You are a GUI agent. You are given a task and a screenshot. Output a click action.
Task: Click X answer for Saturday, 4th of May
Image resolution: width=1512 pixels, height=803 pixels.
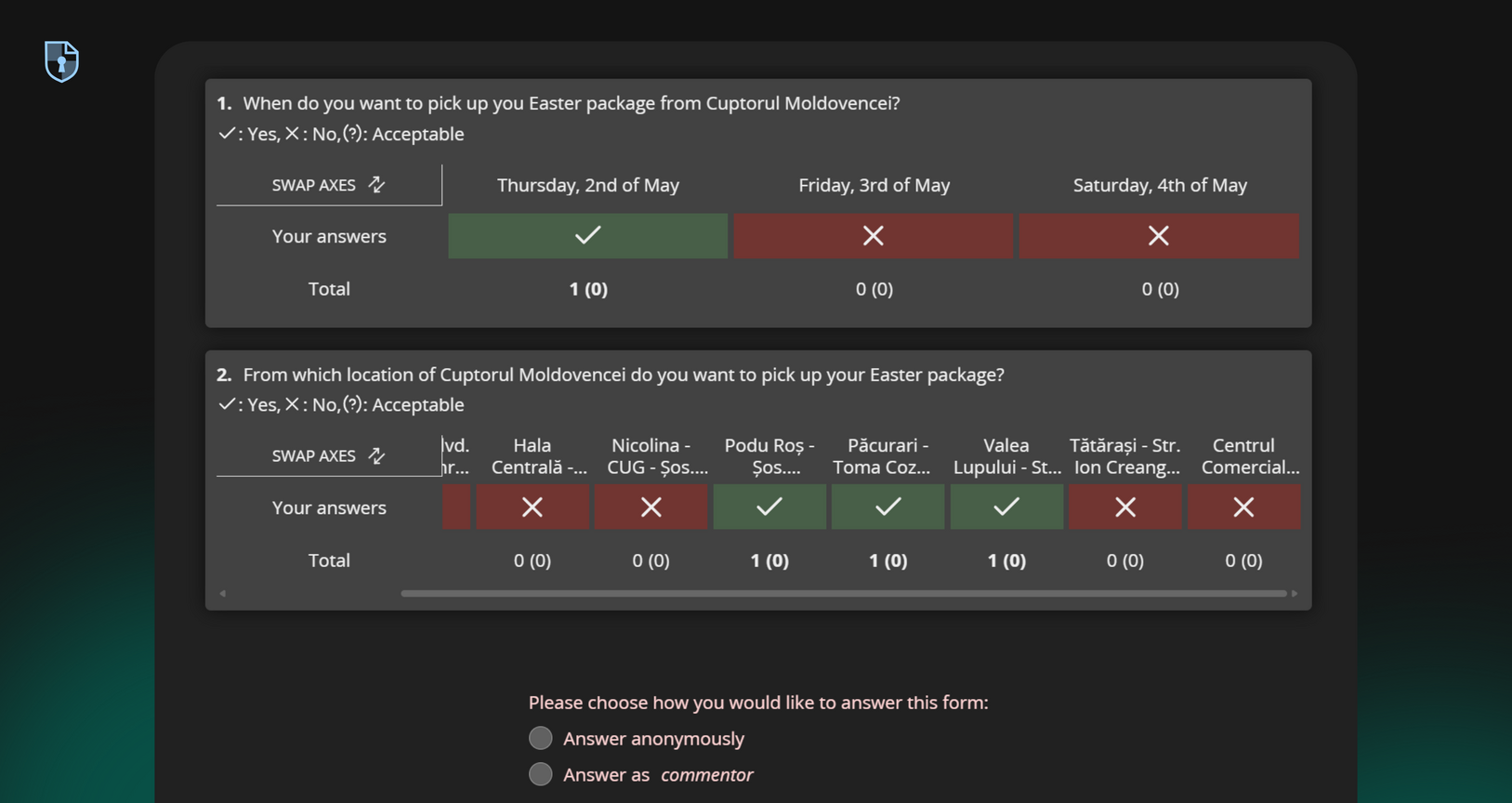(x=1158, y=236)
